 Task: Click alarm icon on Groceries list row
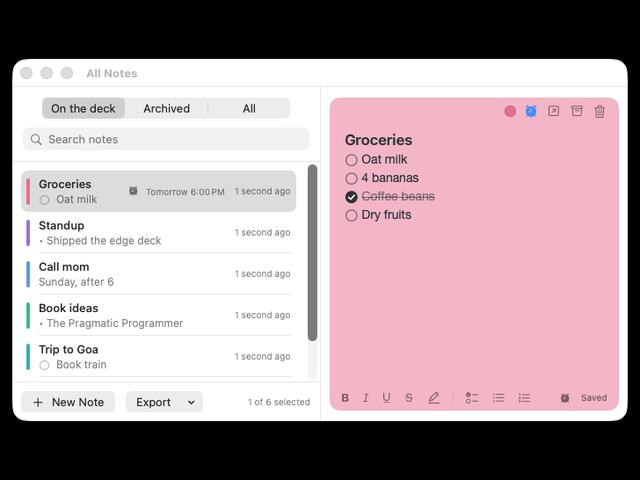133,191
